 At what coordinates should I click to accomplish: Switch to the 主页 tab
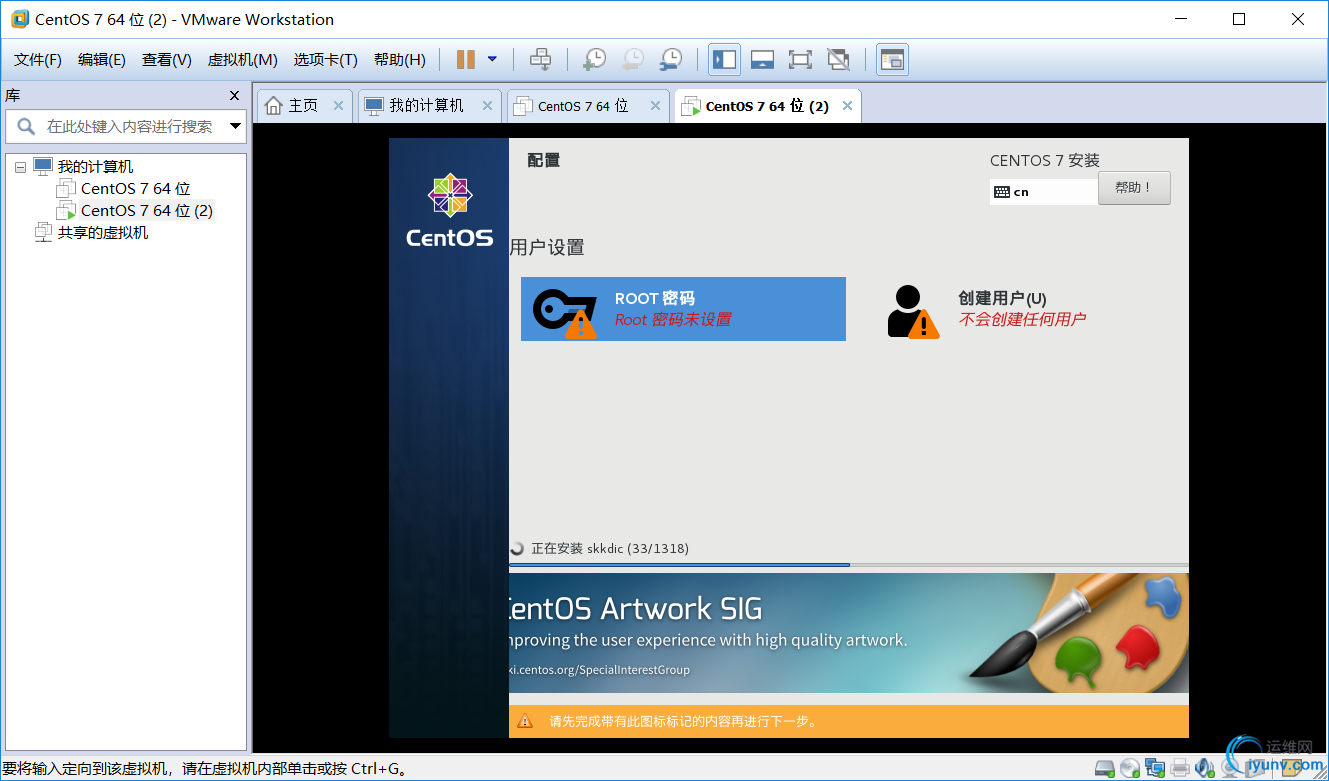(x=303, y=106)
